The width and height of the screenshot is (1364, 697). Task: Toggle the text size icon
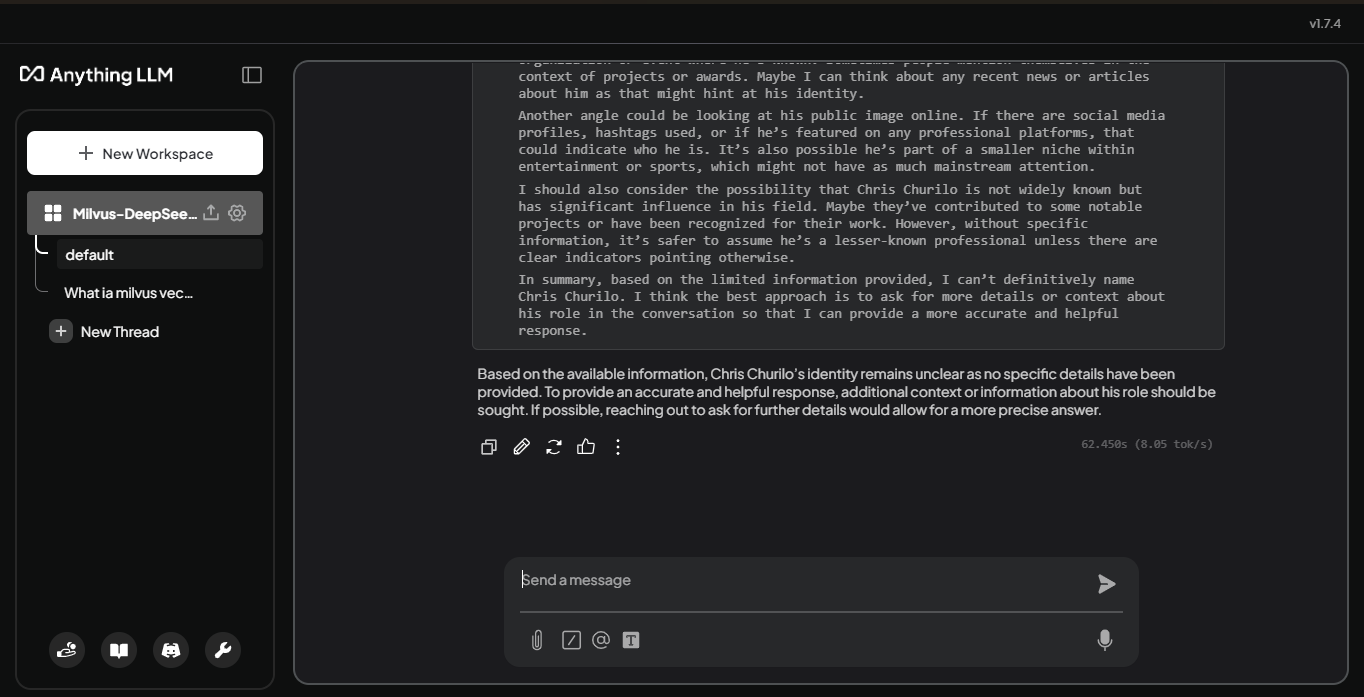pyautogui.click(x=631, y=640)
